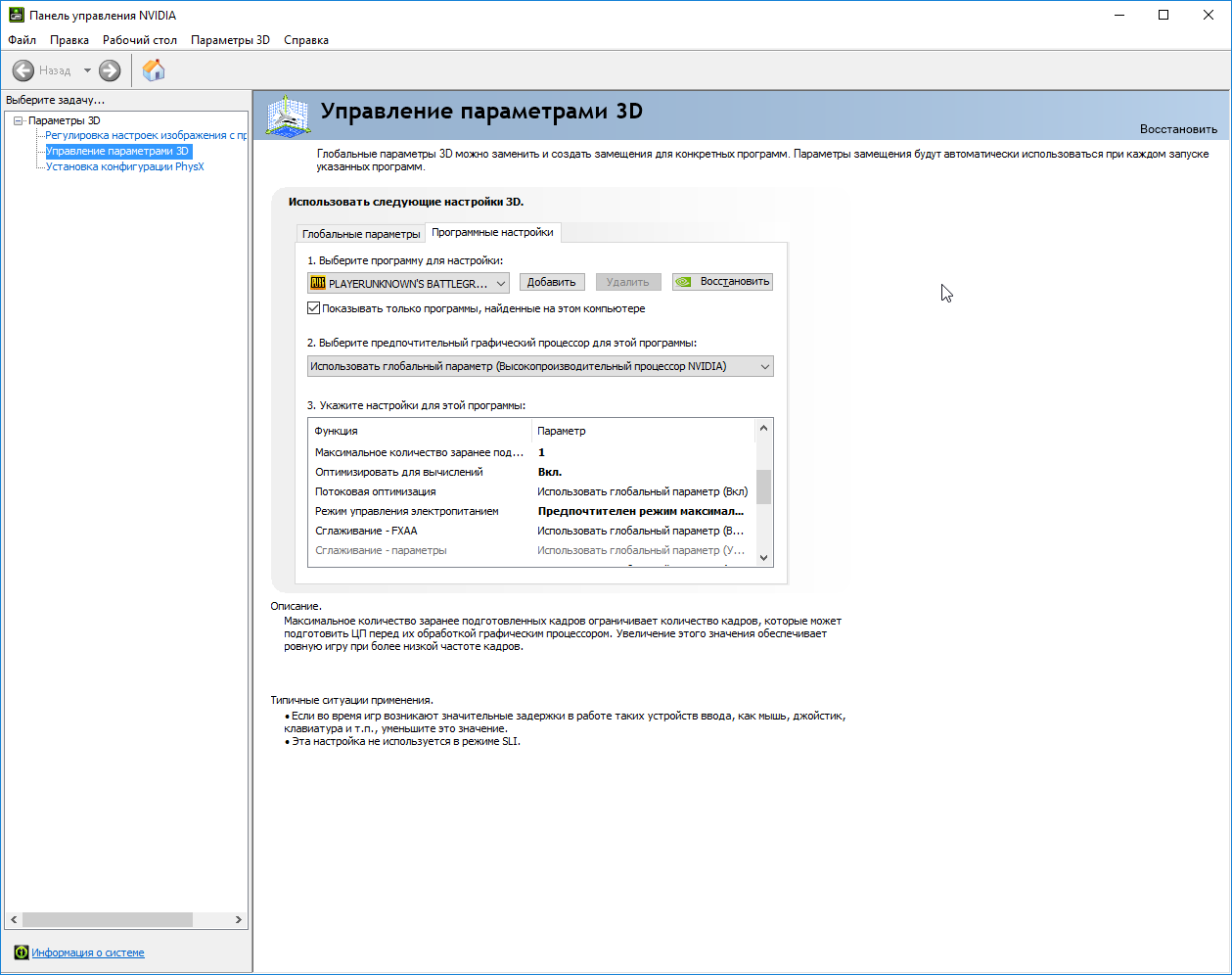Click the Back arrow icon
Image resolution: width=1232 pixels, height=975 pixels.
point(23,70)
